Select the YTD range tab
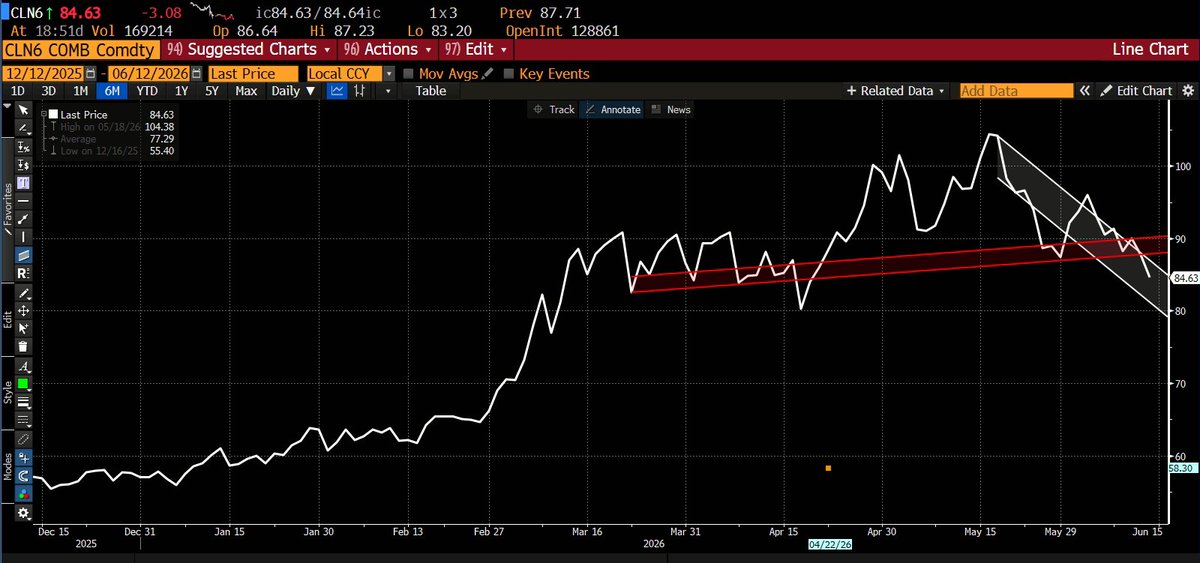 click(146, 90)
